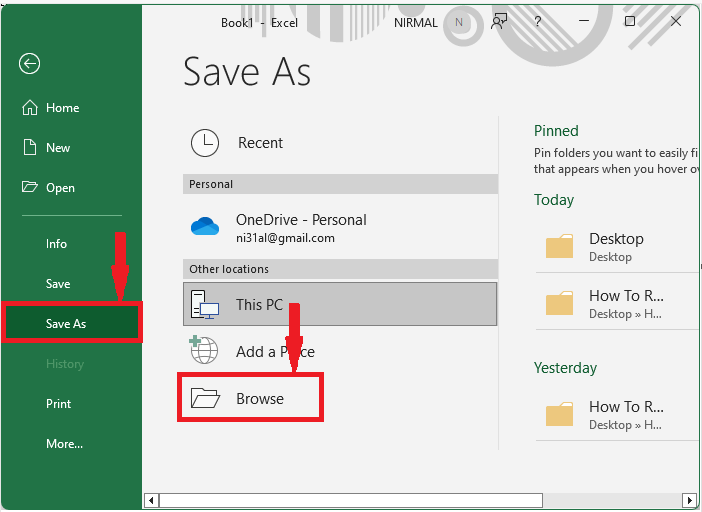Click Save in the green sidebar
Screen dimensions: 702x512
58,284
